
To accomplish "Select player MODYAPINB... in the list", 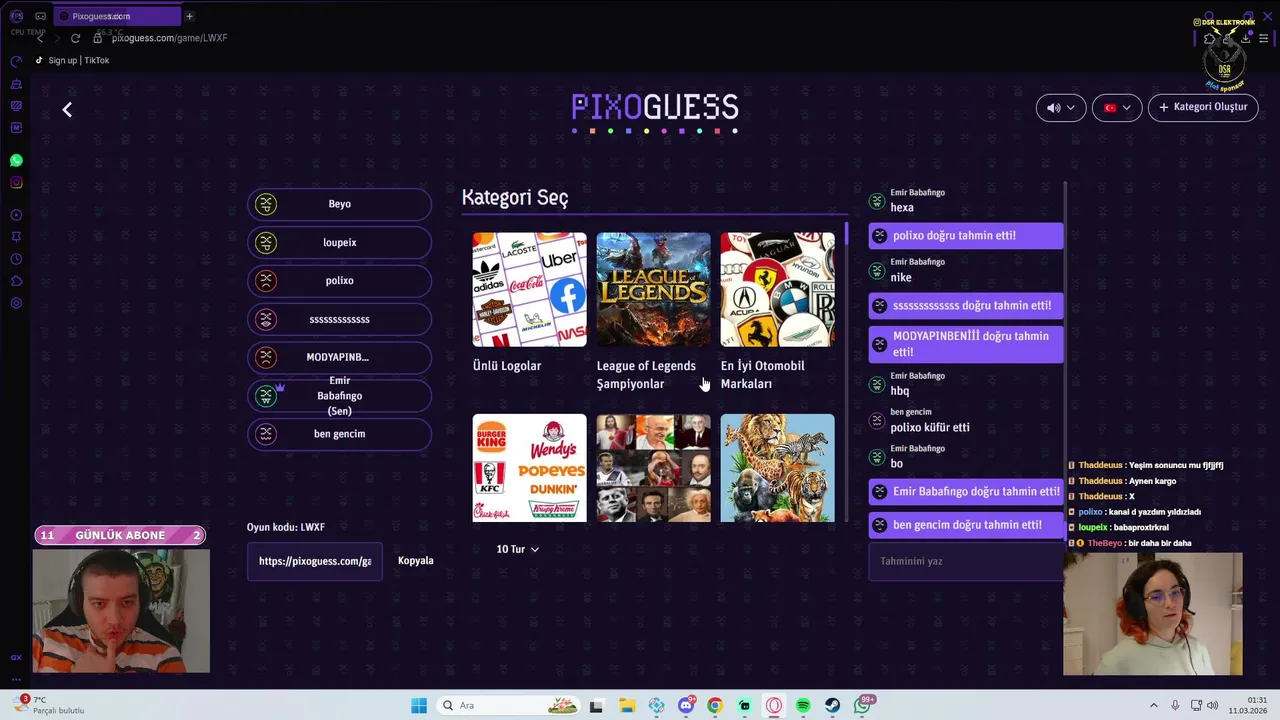I will (x=339, y=357).
